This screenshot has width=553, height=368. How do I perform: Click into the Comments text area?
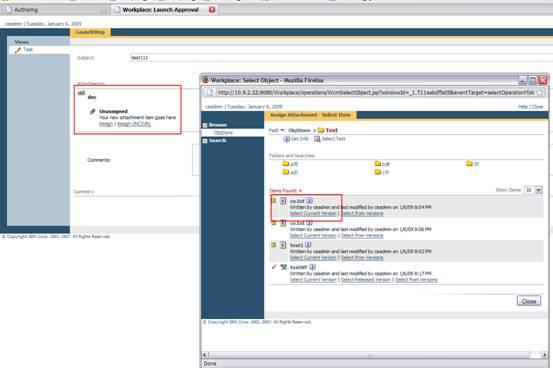(196, 160)
